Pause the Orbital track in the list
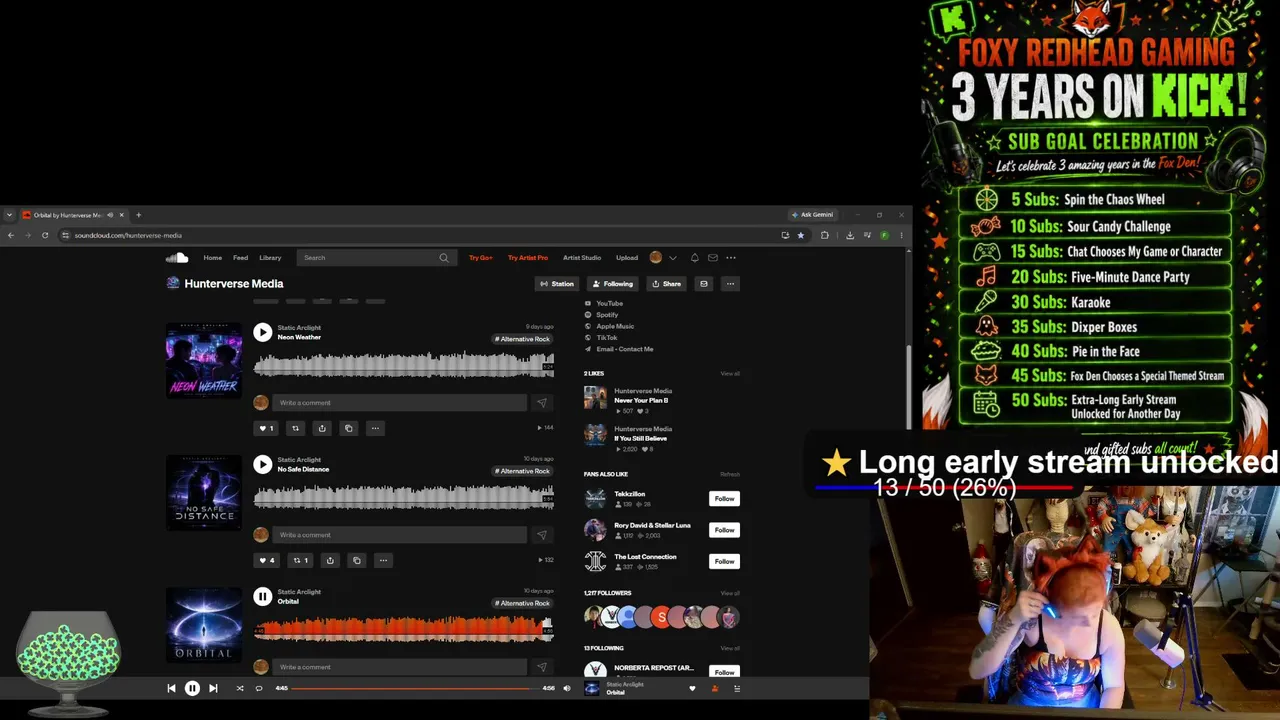 262,596
